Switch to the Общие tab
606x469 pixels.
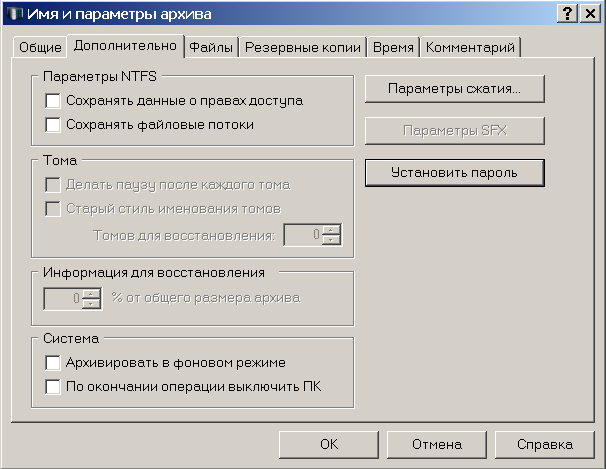tap(40, 47)
